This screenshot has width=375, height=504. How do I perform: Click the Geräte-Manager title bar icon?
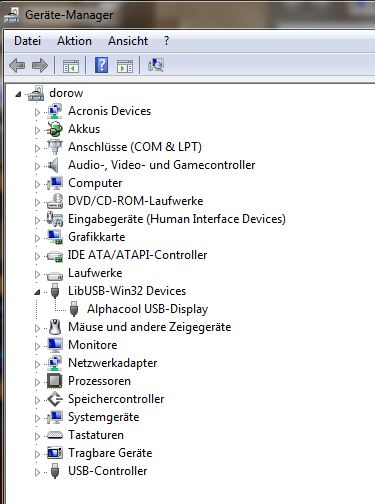coord(12,15)
